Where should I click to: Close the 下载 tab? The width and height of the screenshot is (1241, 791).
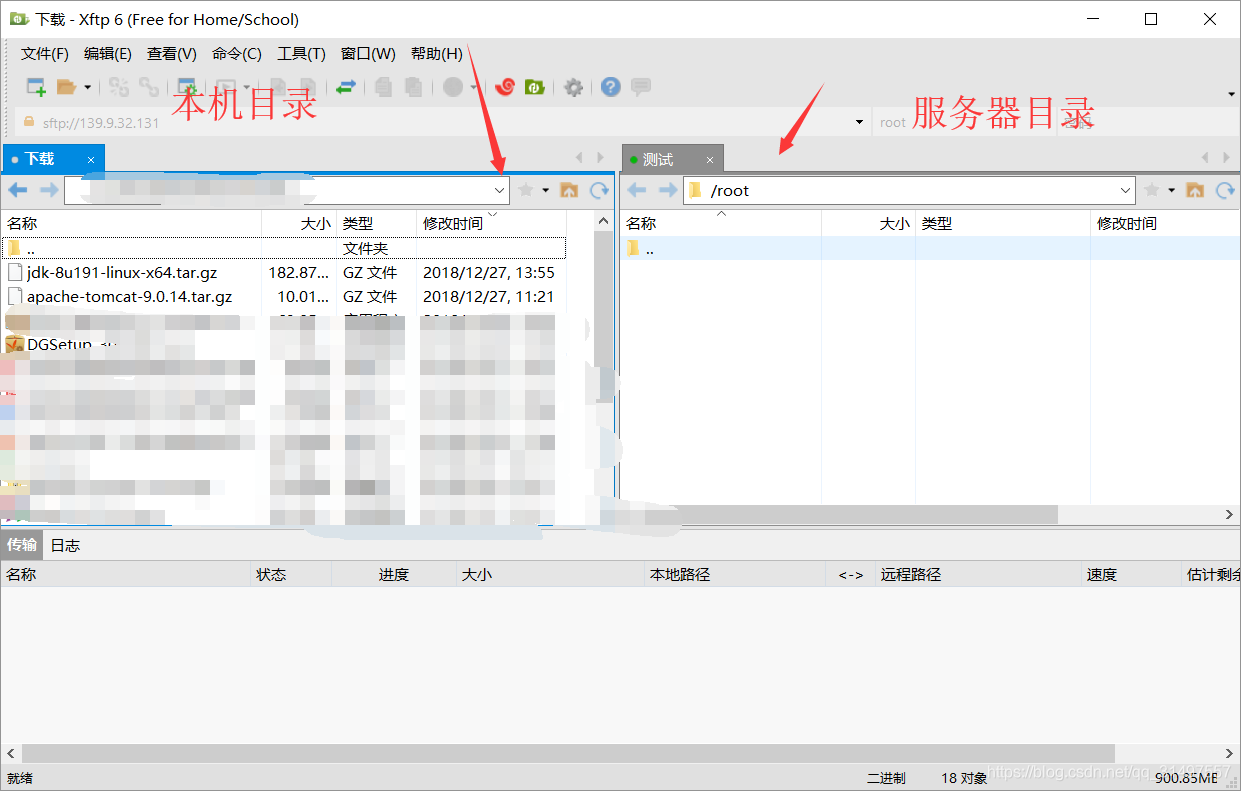click(91, 159)
